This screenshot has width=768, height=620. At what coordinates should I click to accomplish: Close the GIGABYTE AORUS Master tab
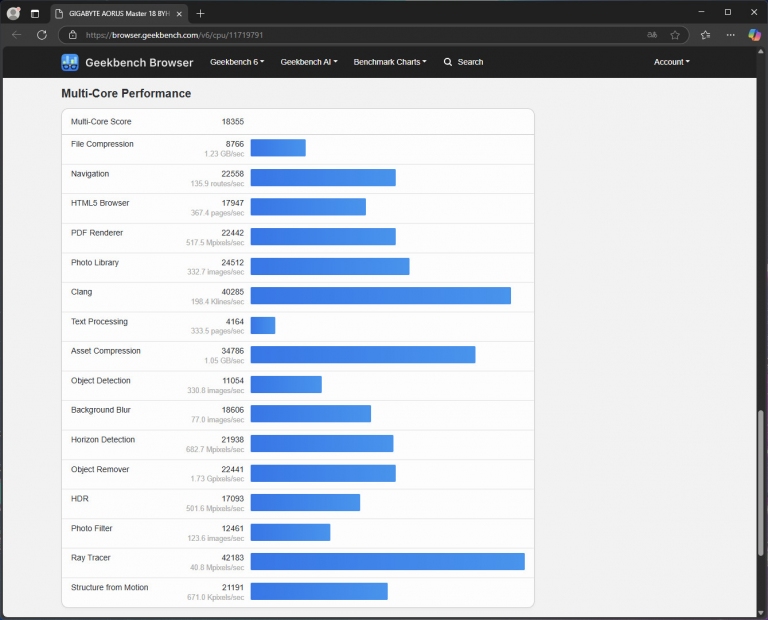click(179, 14)
